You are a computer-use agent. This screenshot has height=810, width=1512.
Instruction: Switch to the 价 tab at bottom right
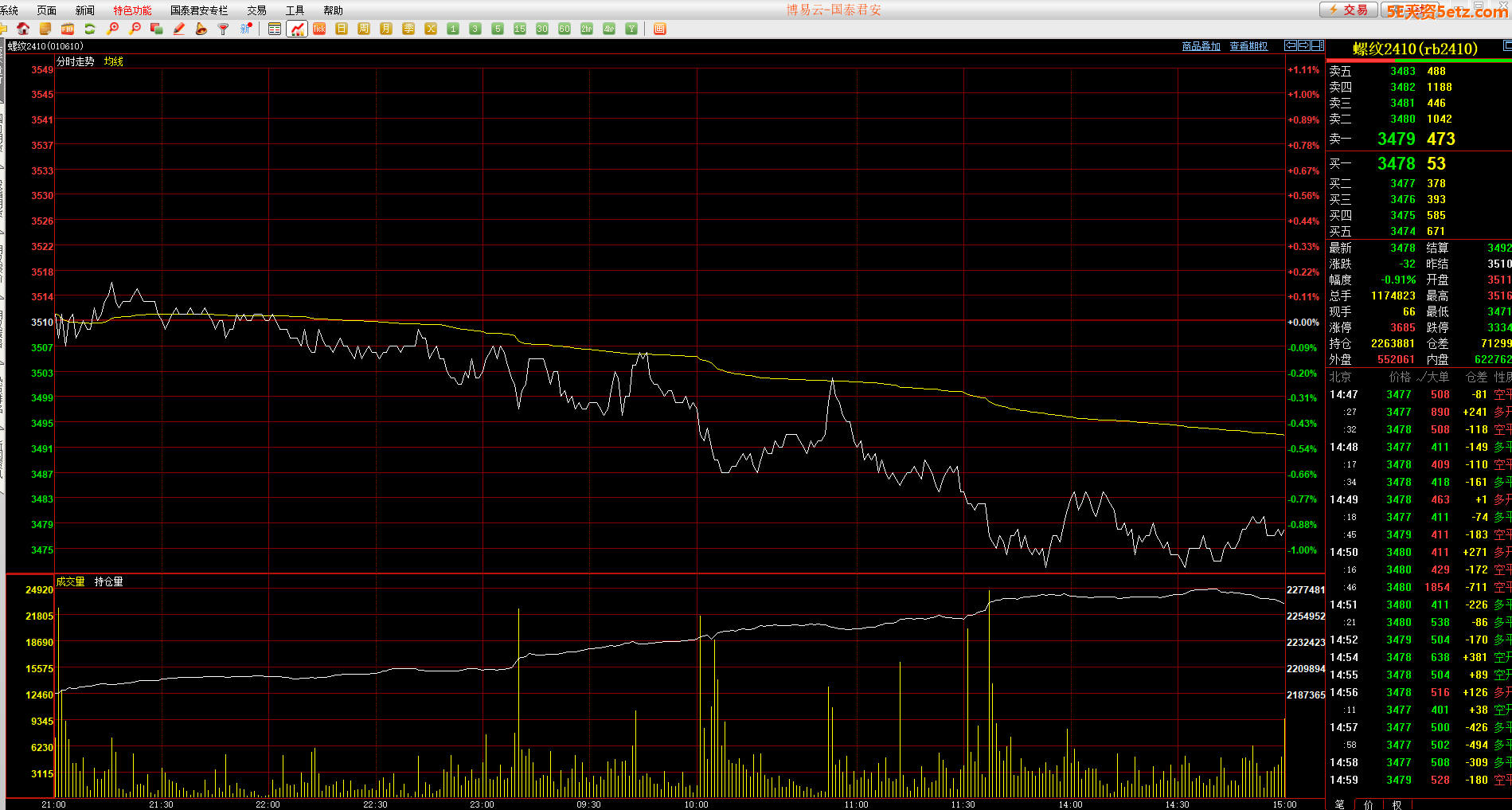1368,804
